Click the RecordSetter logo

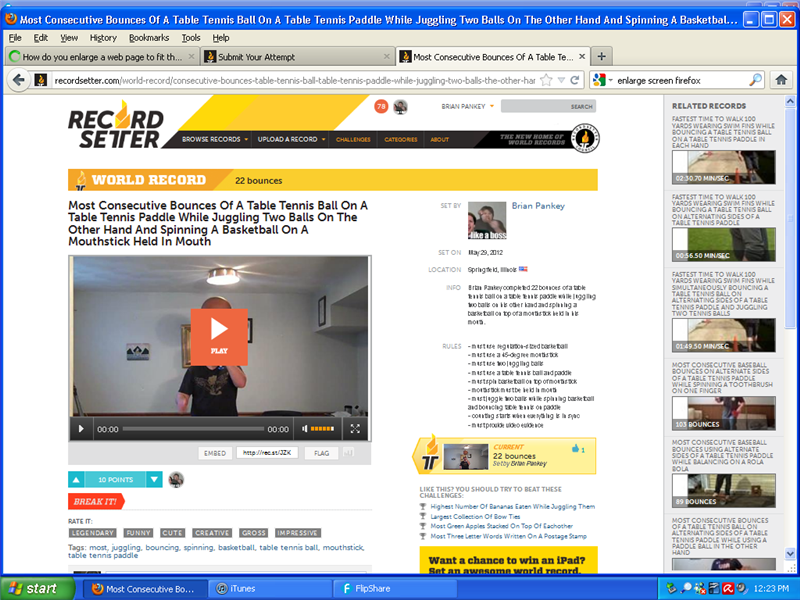pos(116,125)
